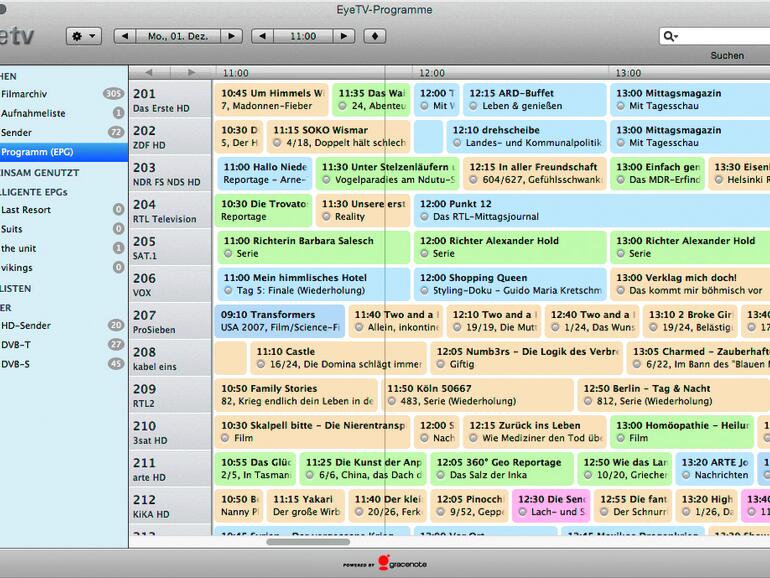Click the 13:00 timeline header
The height and width of the screenshot is (578, 770).
click(x=628, y=73)
